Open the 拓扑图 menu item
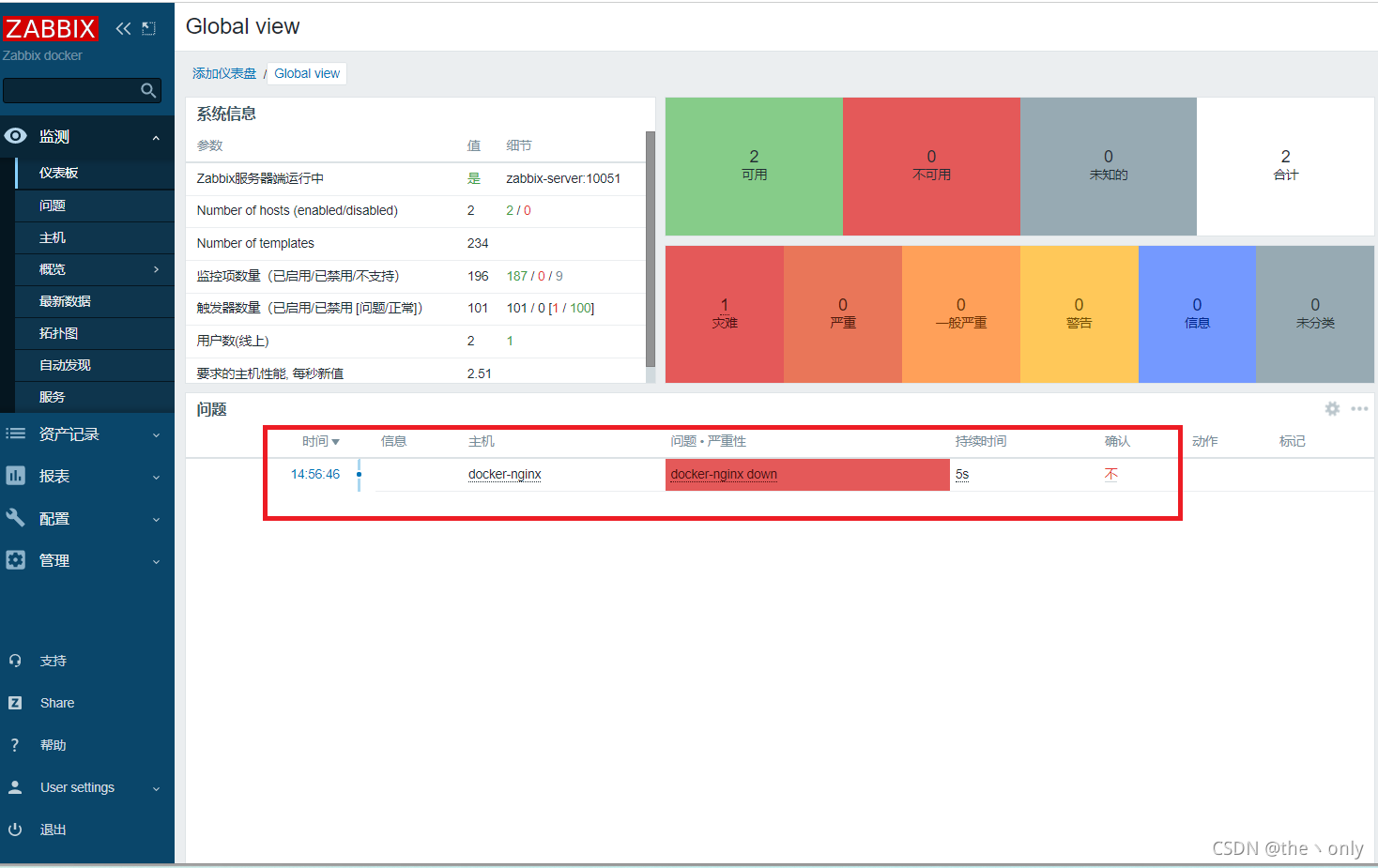1378x868 pixels. (x=58, y=333)
